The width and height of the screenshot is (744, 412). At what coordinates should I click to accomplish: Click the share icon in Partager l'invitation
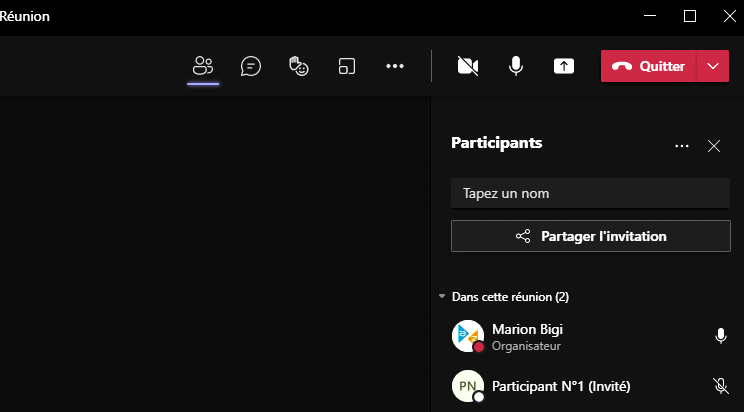(x=523, y=236)
